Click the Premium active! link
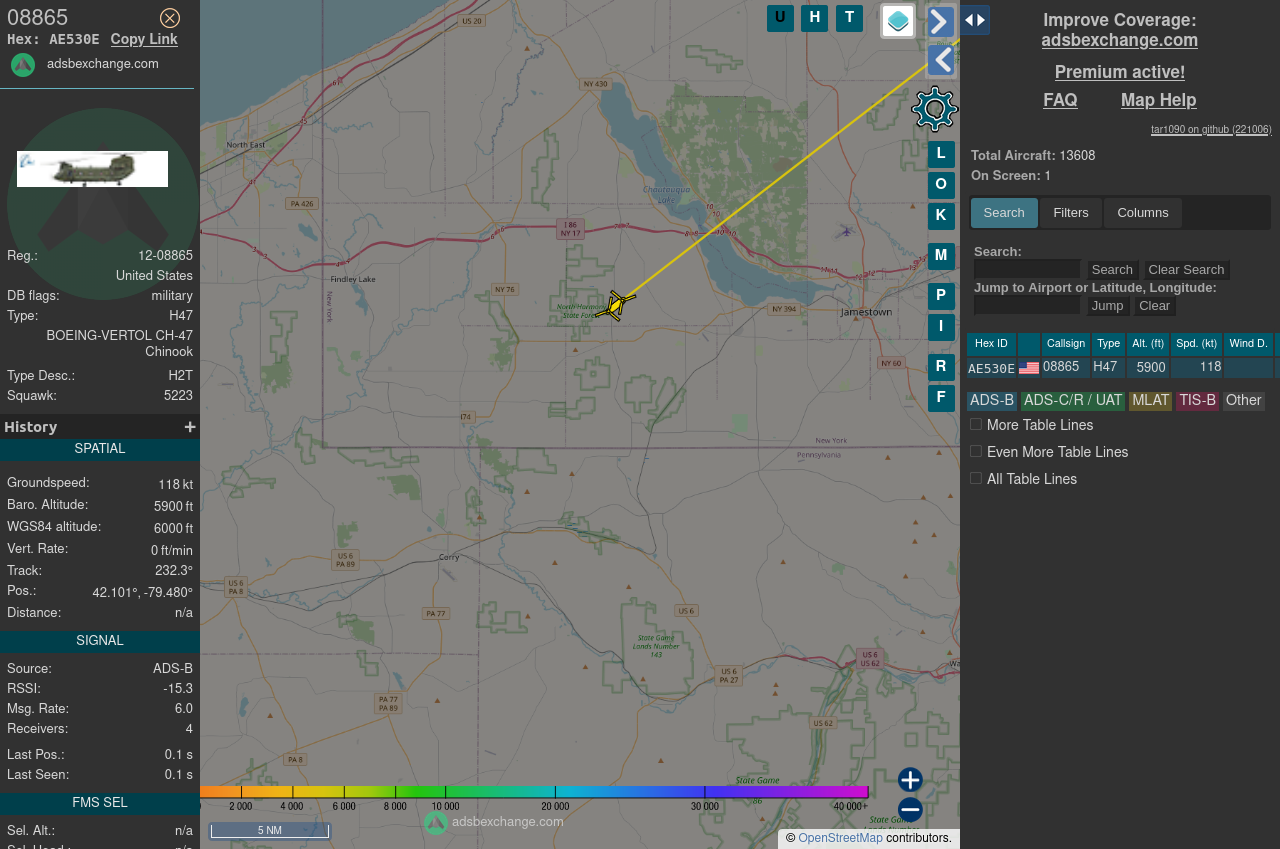 1119,72
